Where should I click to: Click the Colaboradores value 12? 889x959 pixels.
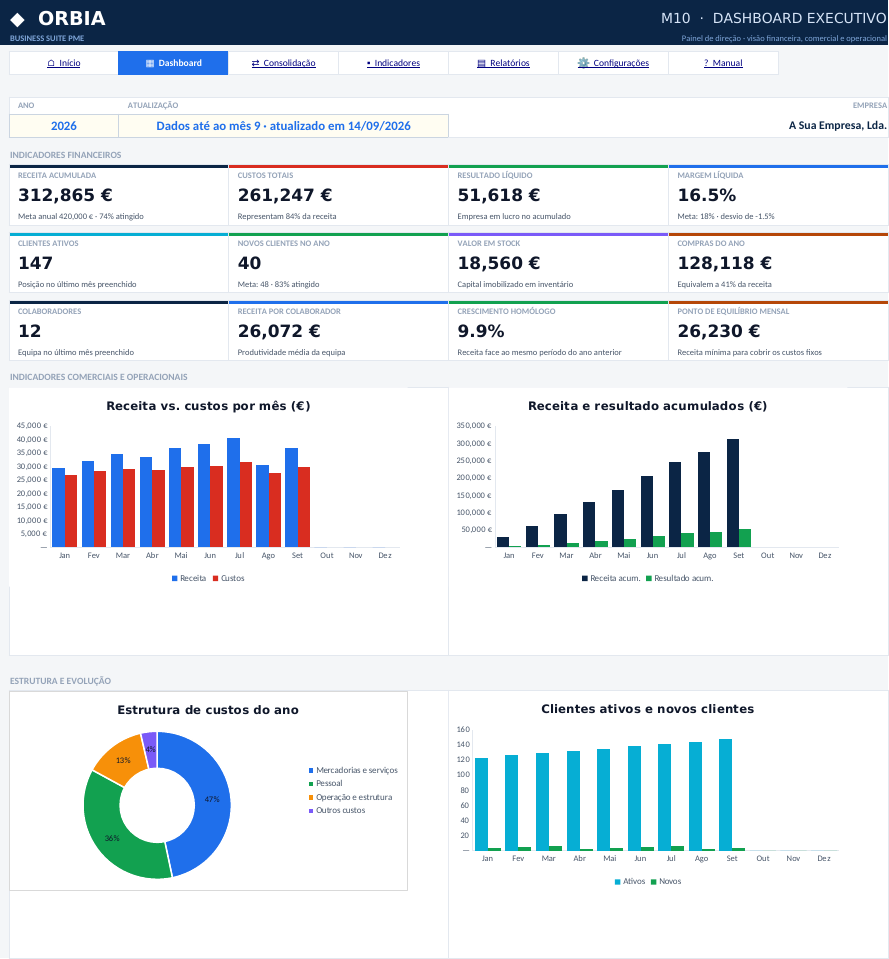click(29, 331)
